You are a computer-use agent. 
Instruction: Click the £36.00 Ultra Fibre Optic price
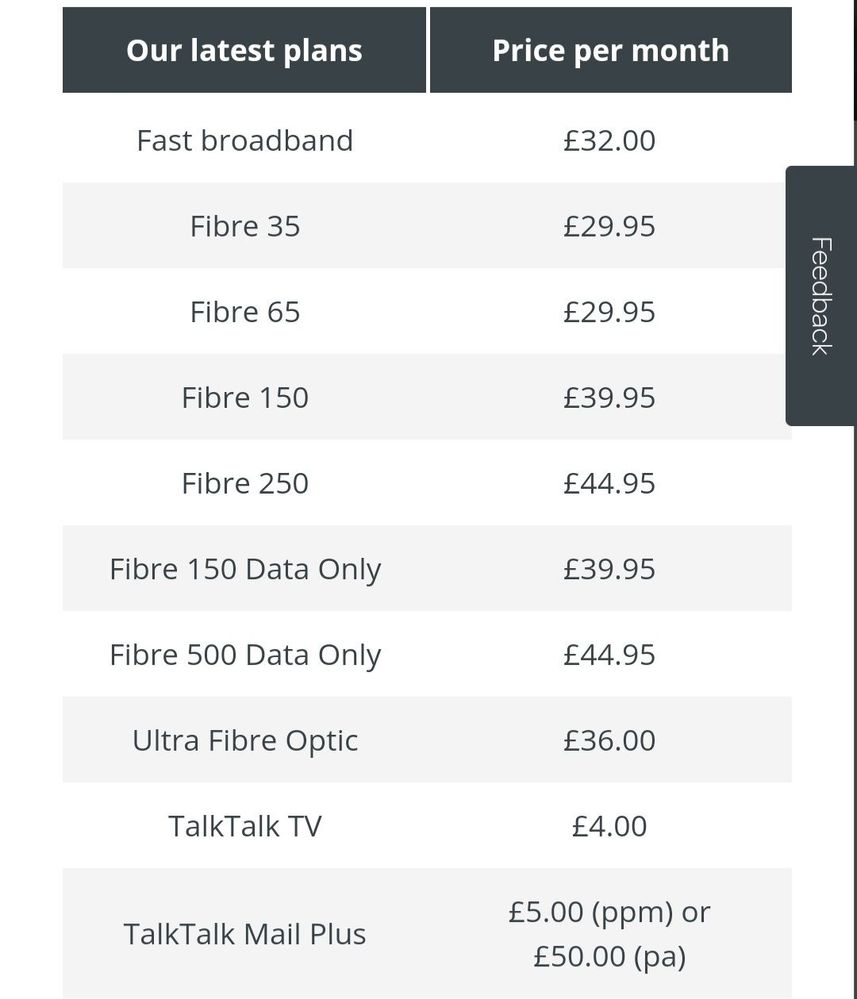point(609,741)
